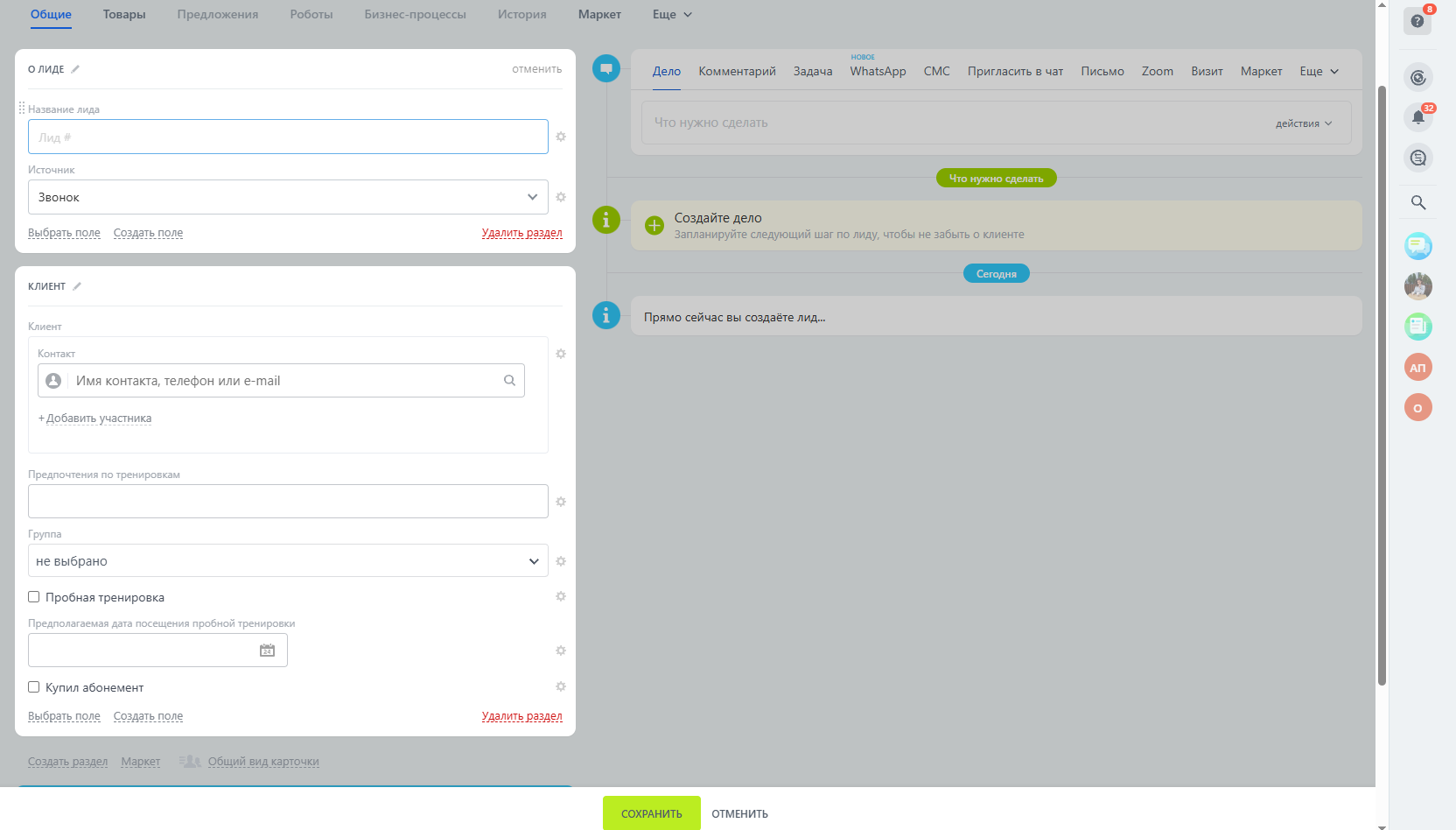The height and width of the screenshot is (830, 1456).
Task: Click the green plus Создайте дело icon
Action: (654, 225)
